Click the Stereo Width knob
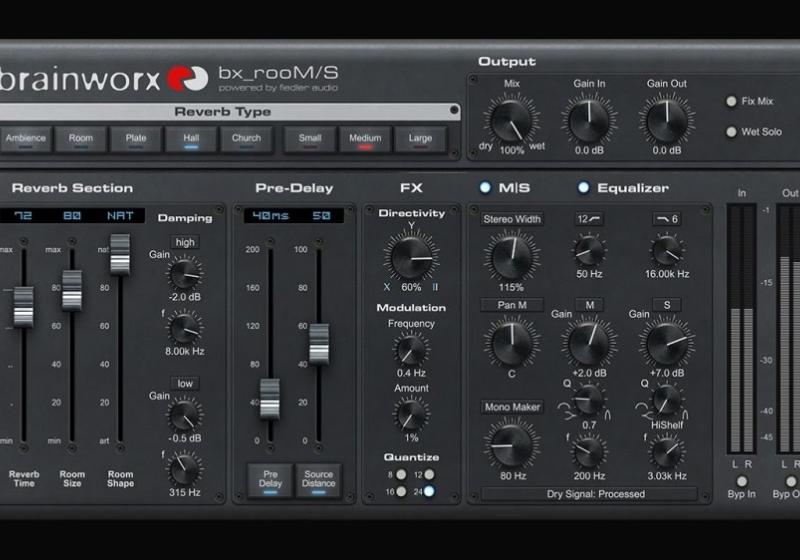This screenshot has width=800, height=560. (x=512, y=256)
